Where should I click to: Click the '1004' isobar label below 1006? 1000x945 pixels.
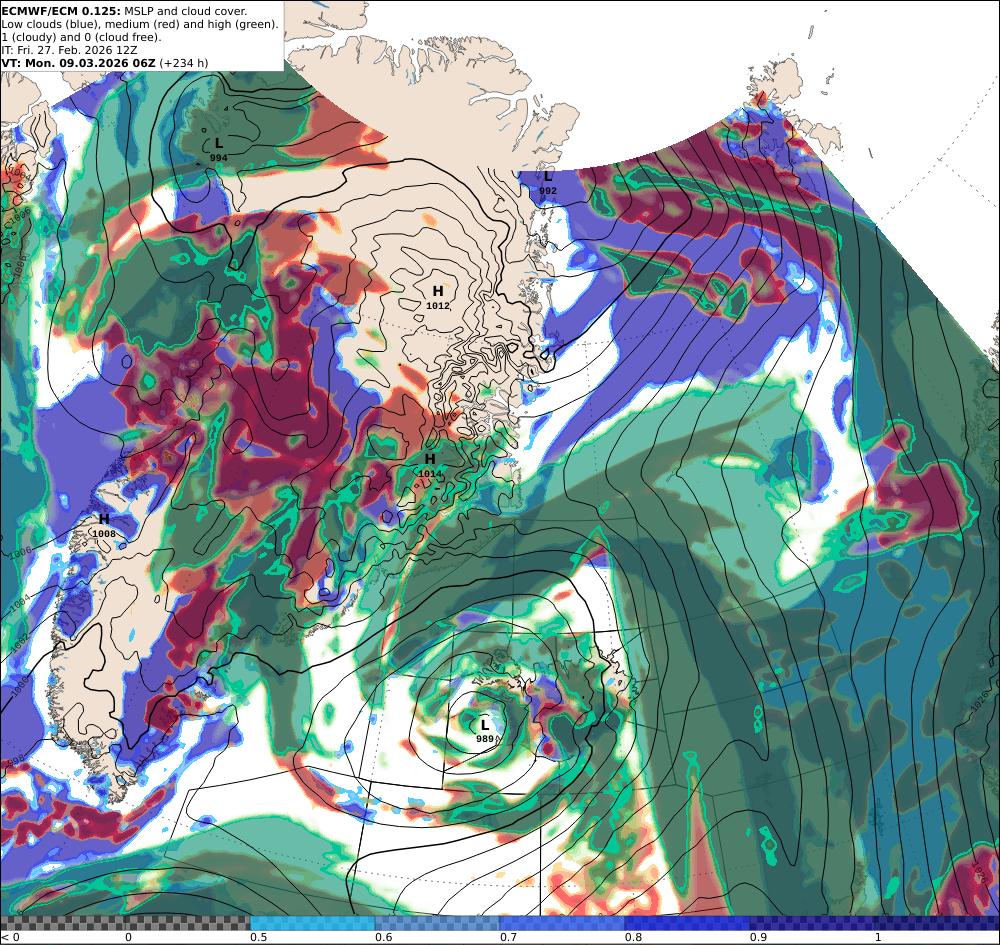(x=19, y=601)
